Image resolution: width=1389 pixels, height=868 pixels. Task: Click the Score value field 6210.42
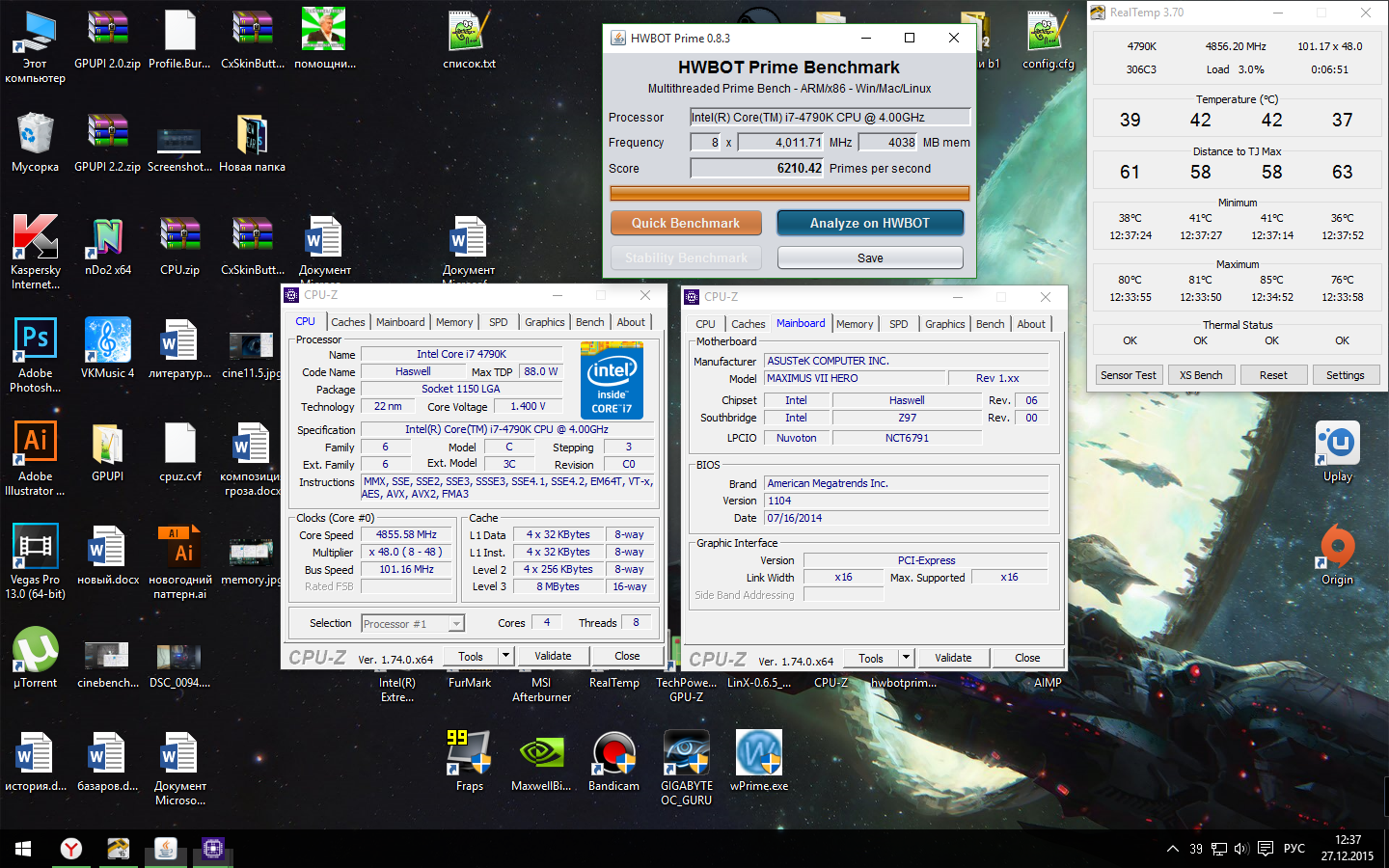click(x=757, y=168)
